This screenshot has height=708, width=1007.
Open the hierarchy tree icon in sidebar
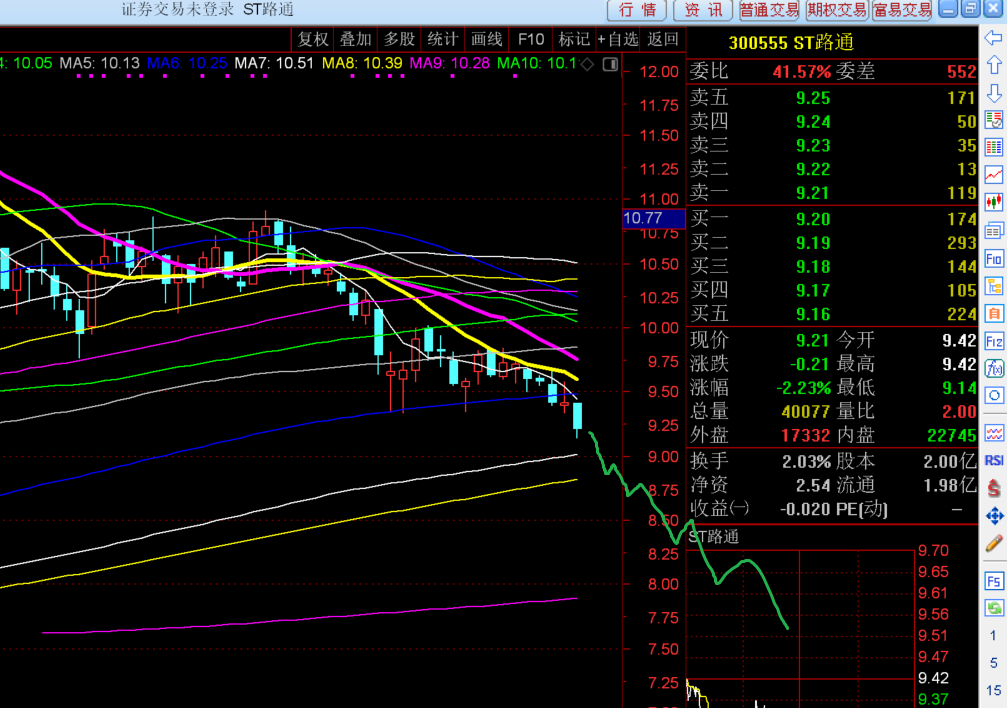click(x=994, y=287)
